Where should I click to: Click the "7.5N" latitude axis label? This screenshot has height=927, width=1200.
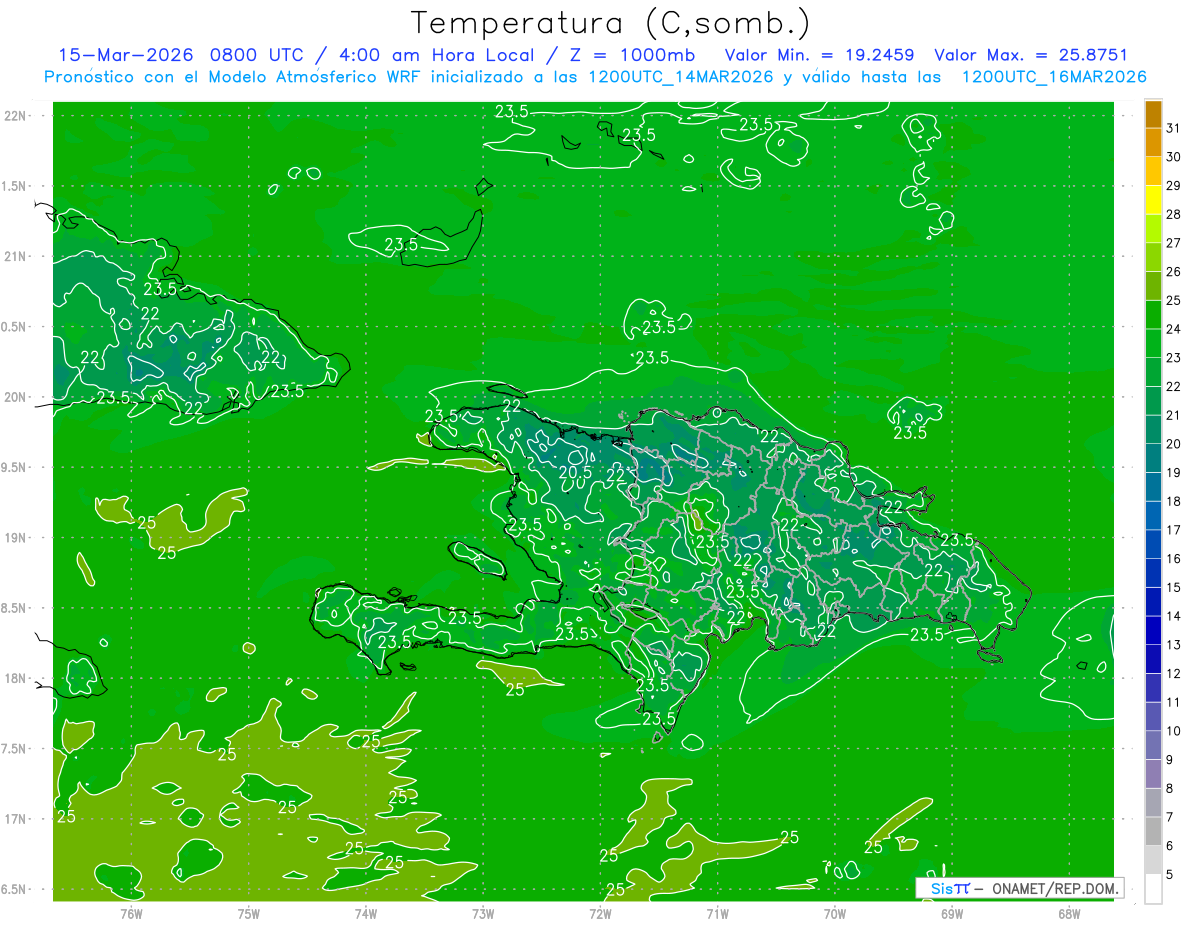[16, 749]
